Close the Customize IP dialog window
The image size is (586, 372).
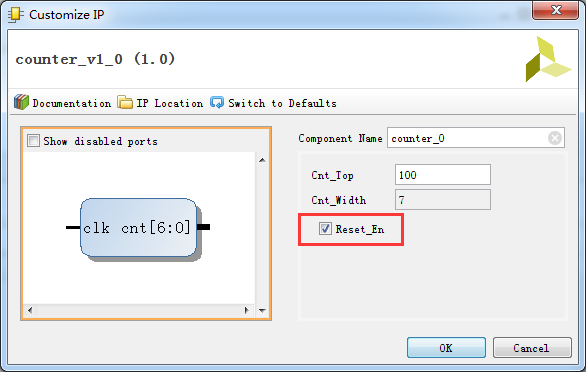(556, 10)
